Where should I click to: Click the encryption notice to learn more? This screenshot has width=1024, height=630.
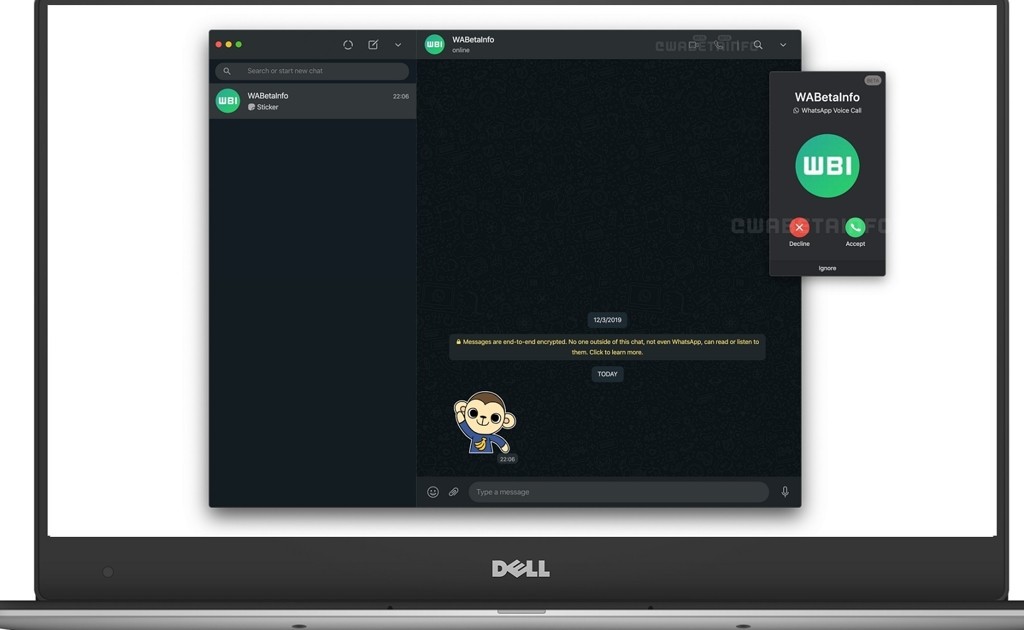[x=607, y=347]
